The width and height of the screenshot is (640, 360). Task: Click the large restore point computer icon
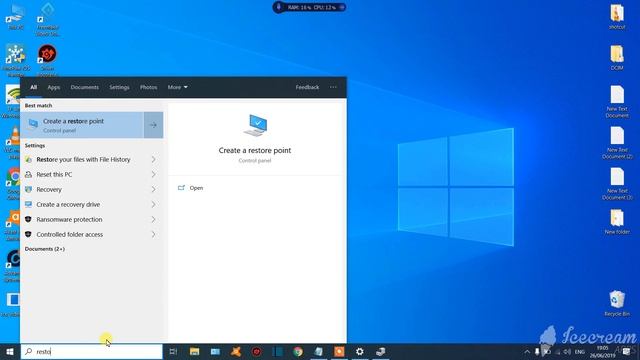255,126
